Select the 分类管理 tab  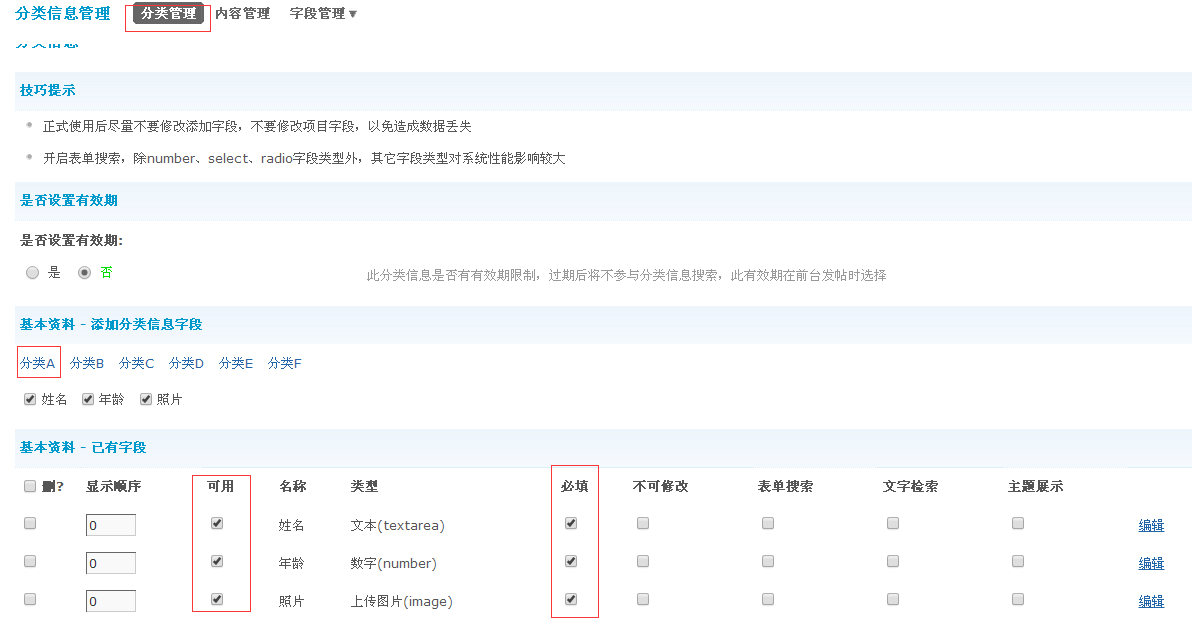pos(166,15)
